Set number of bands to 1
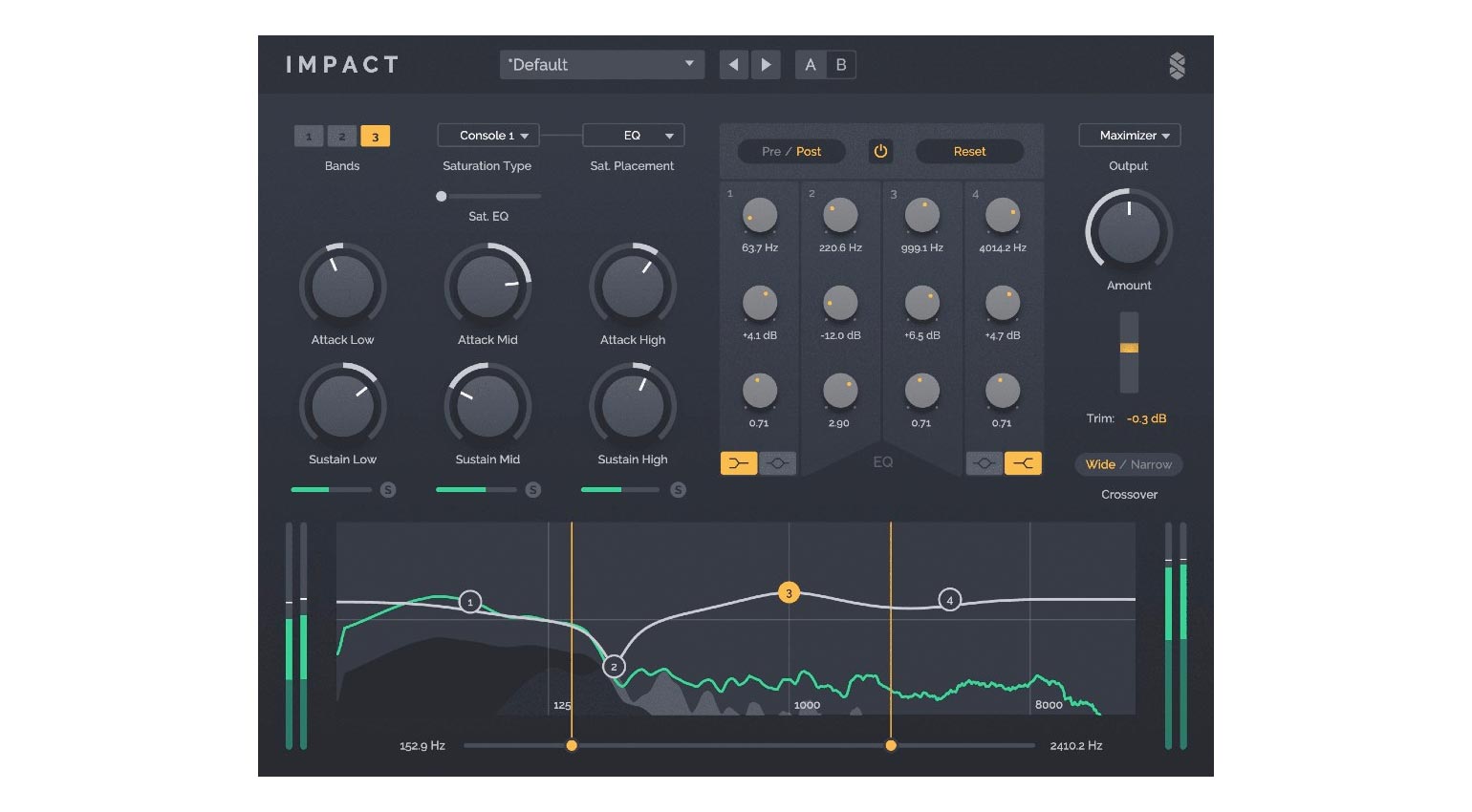The width and height of the screenshot is (1472, 812). coord(309,137)
